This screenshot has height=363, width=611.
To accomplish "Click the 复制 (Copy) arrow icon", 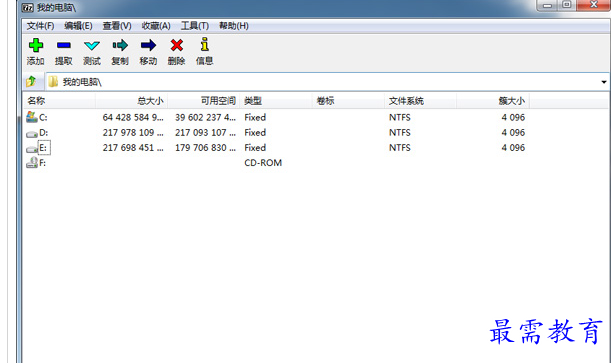I will (x=120, y=45).
